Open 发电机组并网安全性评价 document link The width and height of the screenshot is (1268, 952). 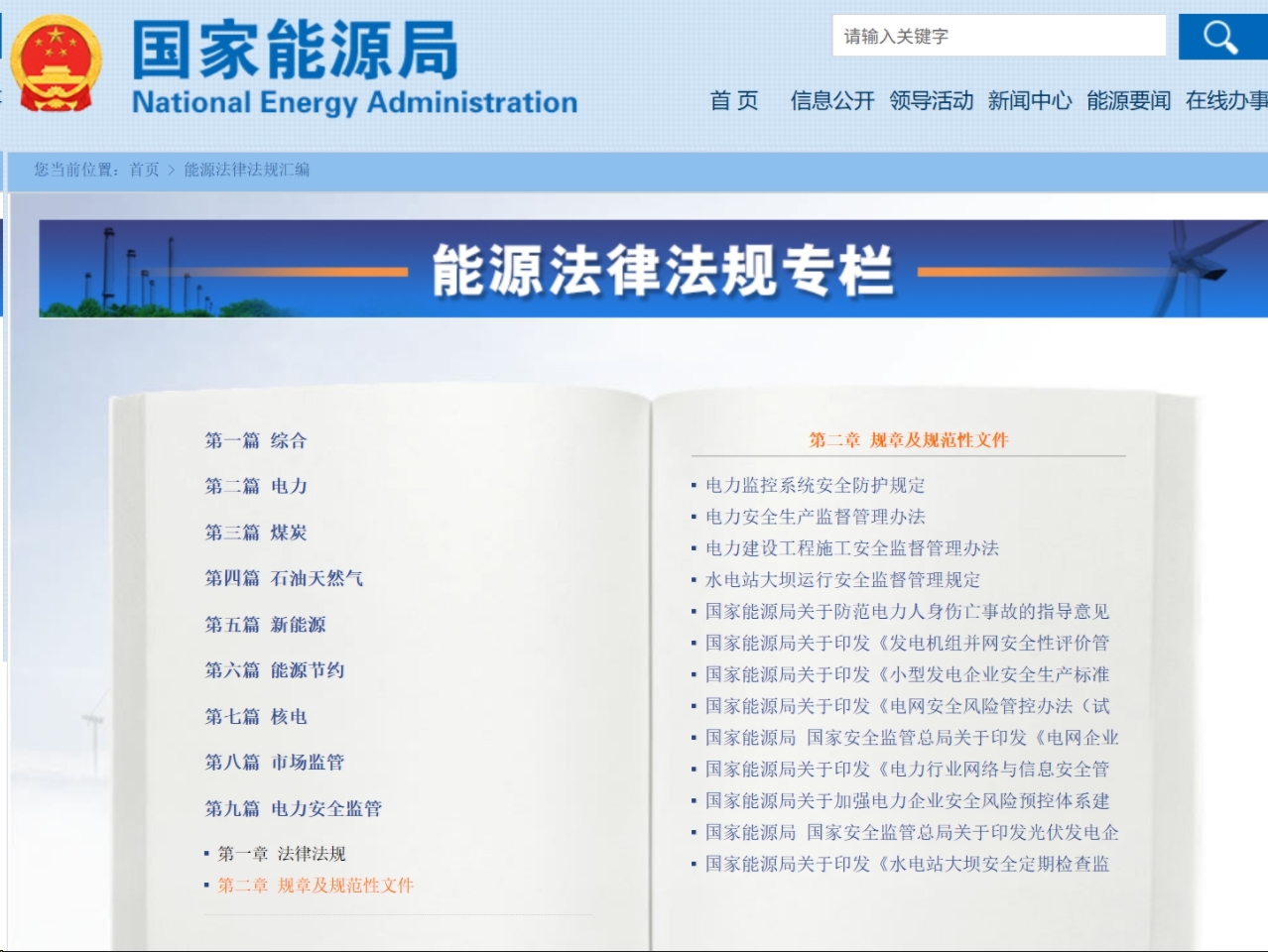907,644
